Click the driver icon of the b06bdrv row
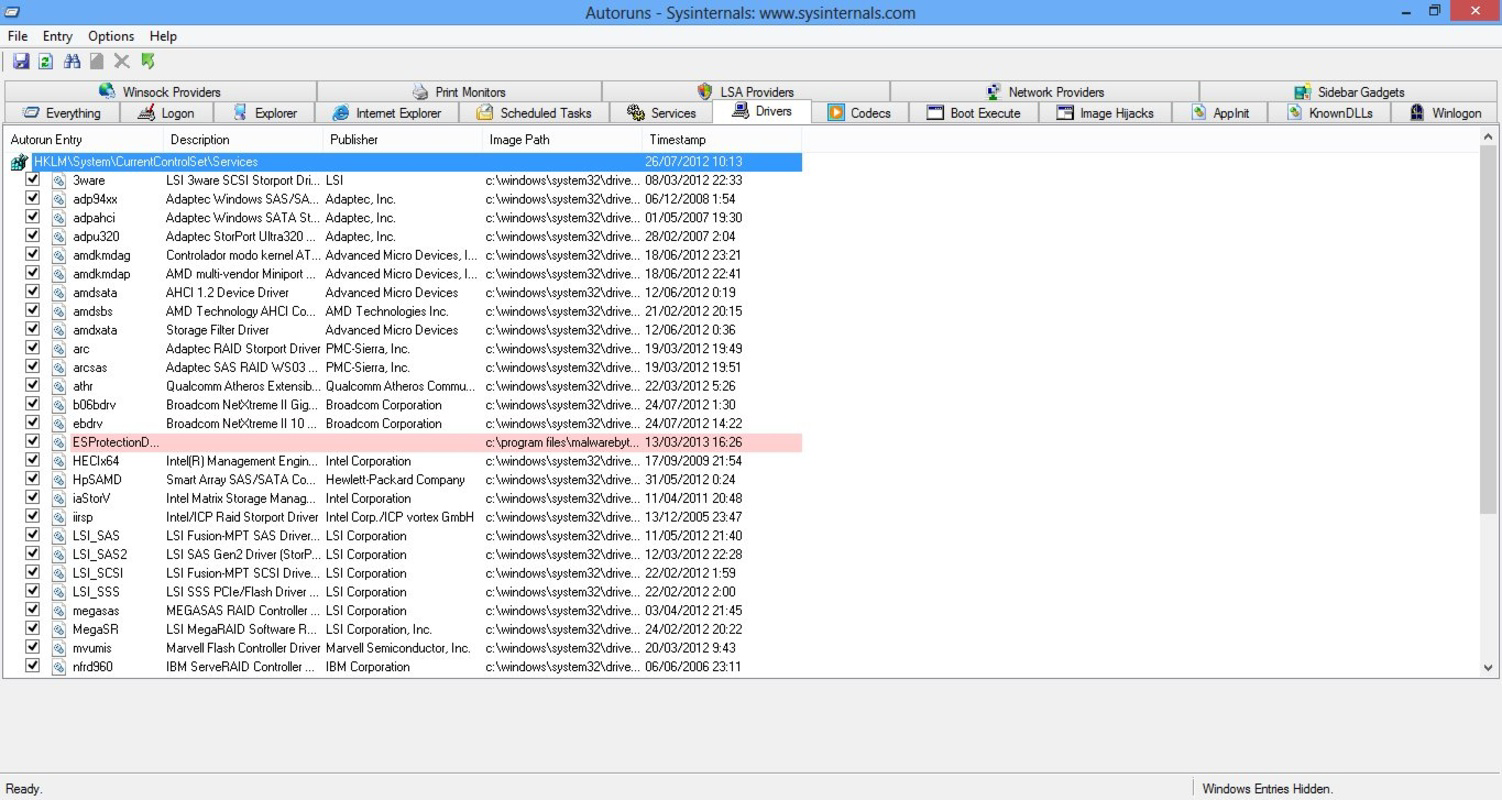 [59, 405]
